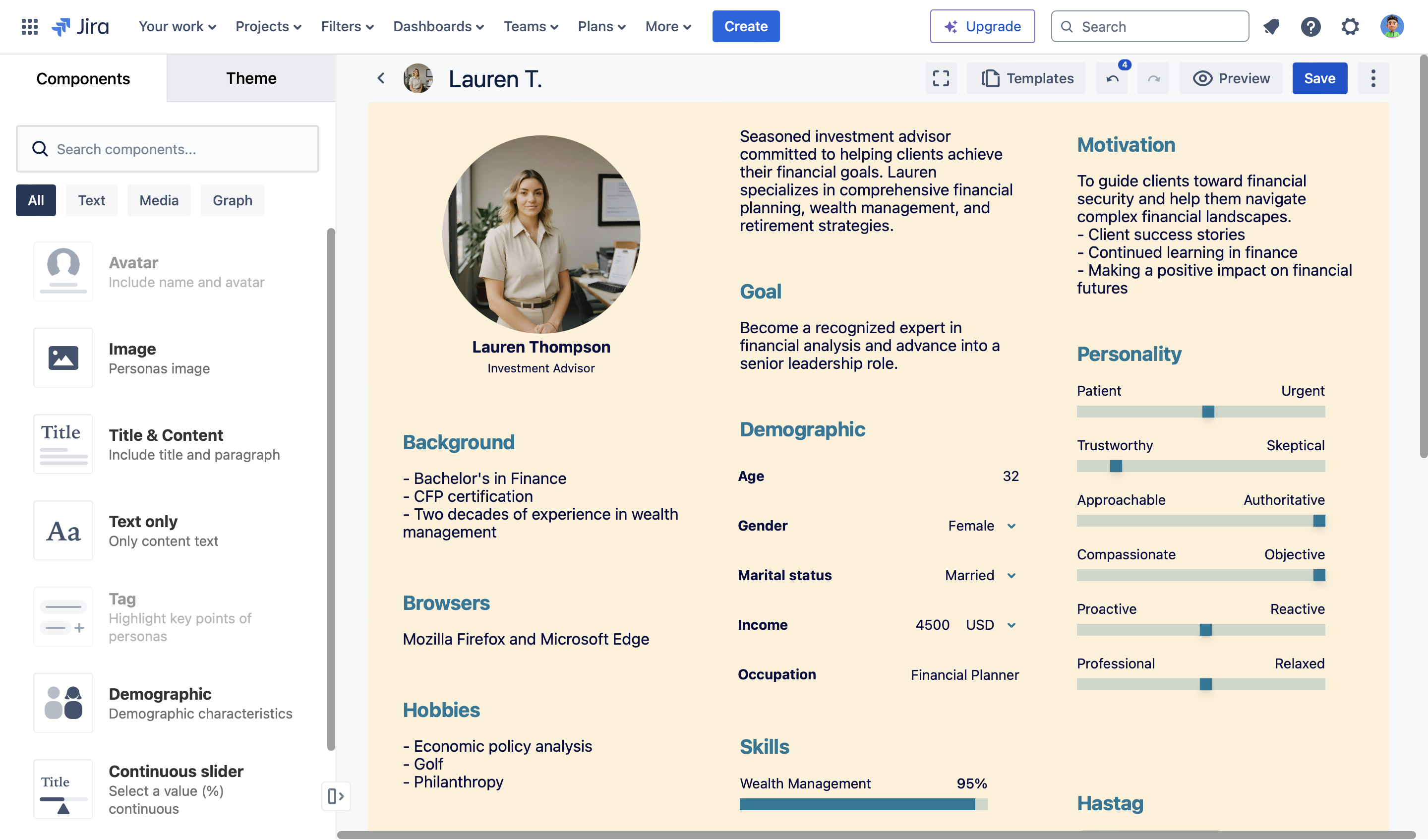This screenshot has width=1428, height=840.
Task: Select the Graph filter chip
Action: tap(233, 200)
